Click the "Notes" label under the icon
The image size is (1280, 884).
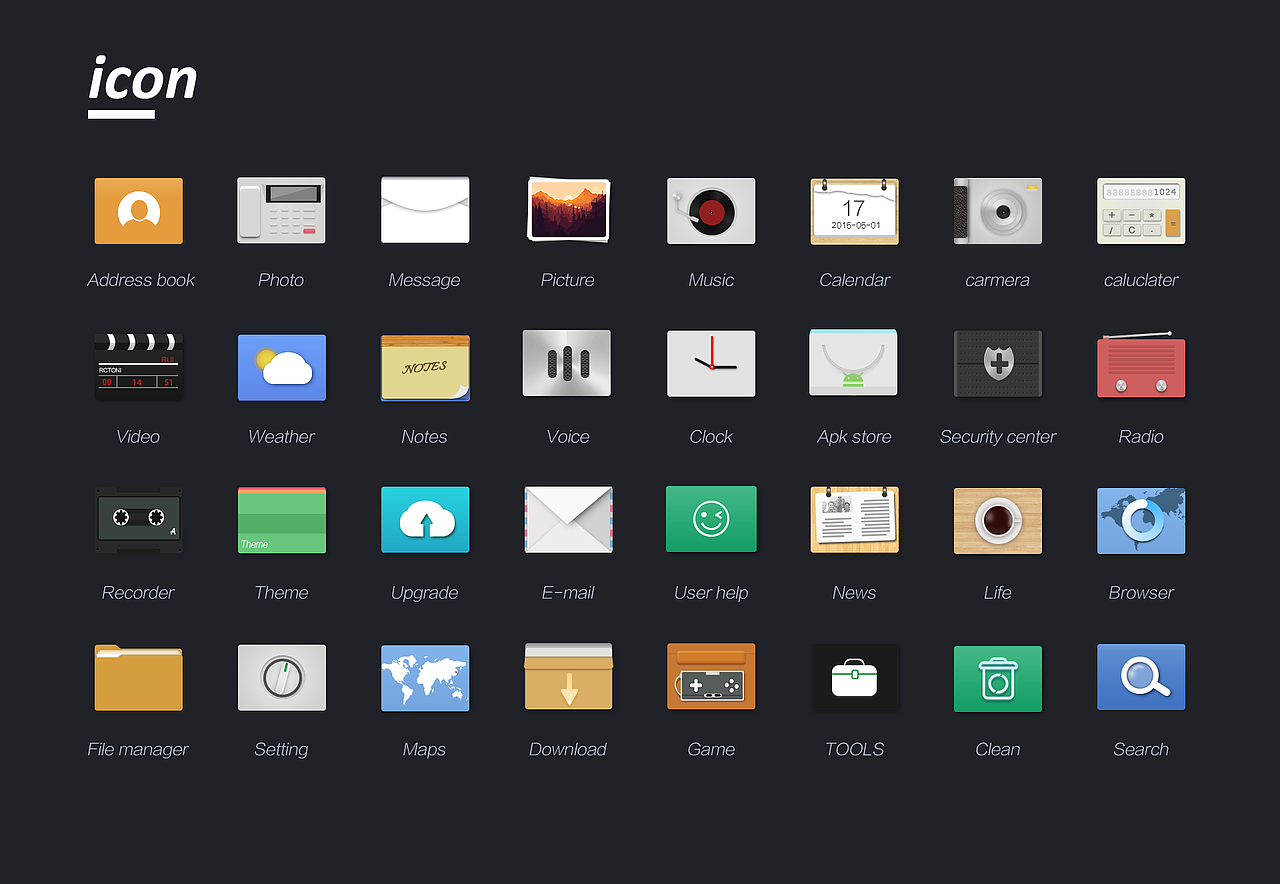424,437
